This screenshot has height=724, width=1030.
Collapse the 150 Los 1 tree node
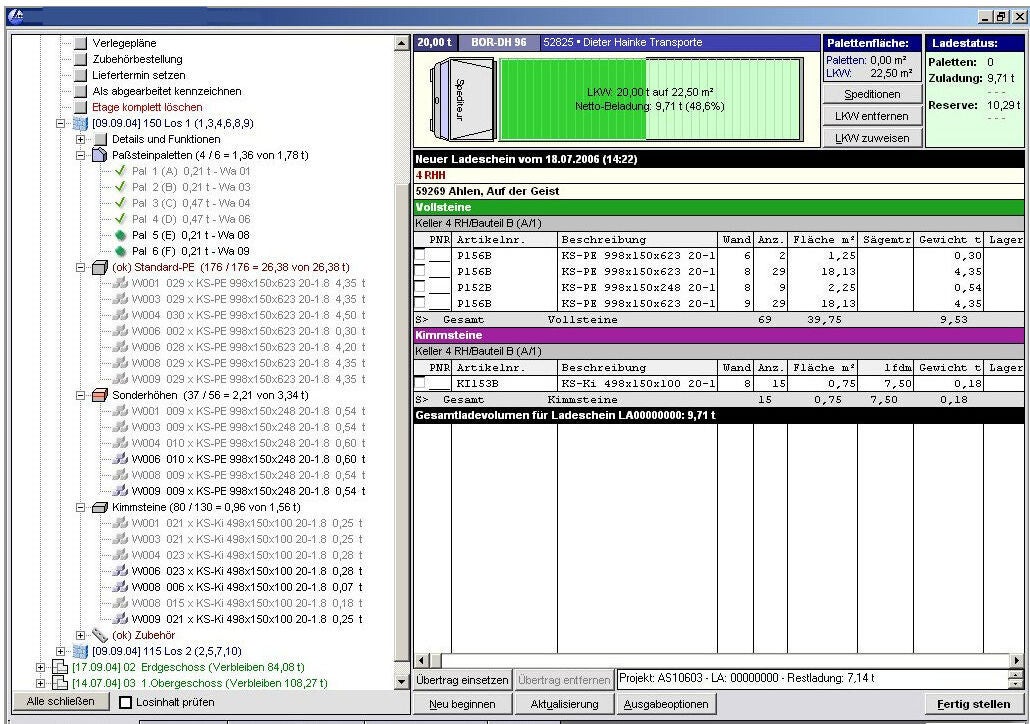click(x=62, y=123)
